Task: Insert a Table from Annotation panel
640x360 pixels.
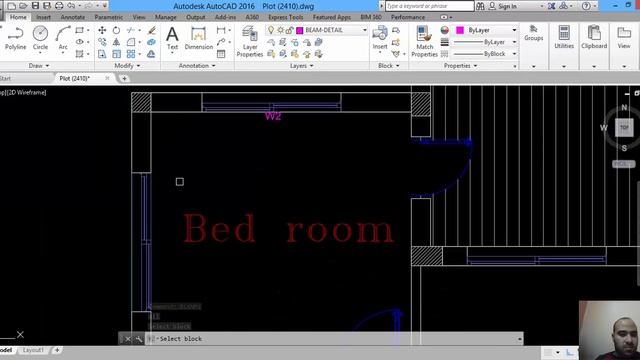Action: click(x=221, y=54)
